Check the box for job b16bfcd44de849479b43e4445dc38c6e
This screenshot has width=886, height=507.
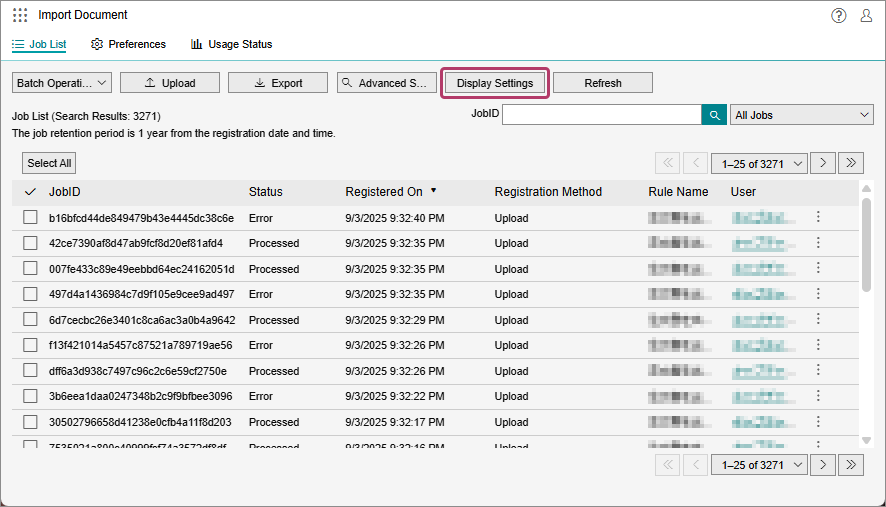tap(31, 218)
